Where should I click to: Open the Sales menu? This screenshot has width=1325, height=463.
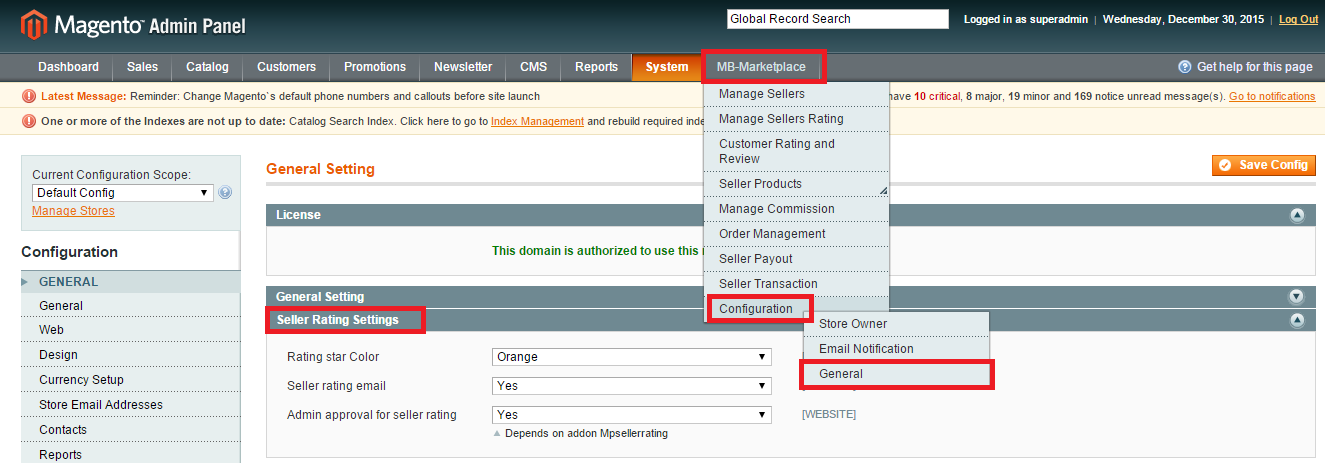142,67
